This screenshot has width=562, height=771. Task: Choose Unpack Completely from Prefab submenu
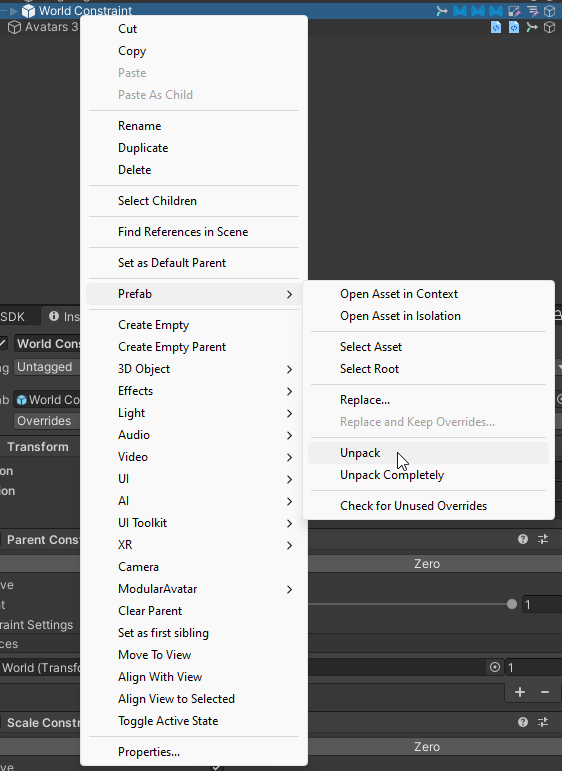pos(392,475)
